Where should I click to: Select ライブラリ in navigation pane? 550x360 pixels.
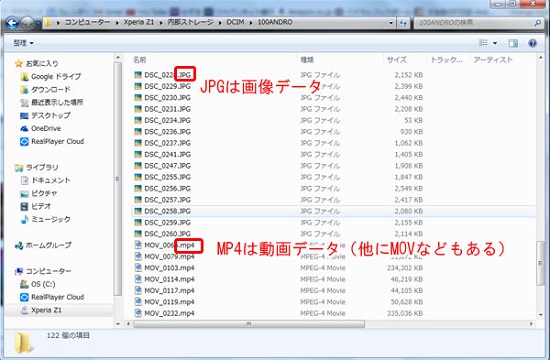pyautogui.click(x=42, y=167)
